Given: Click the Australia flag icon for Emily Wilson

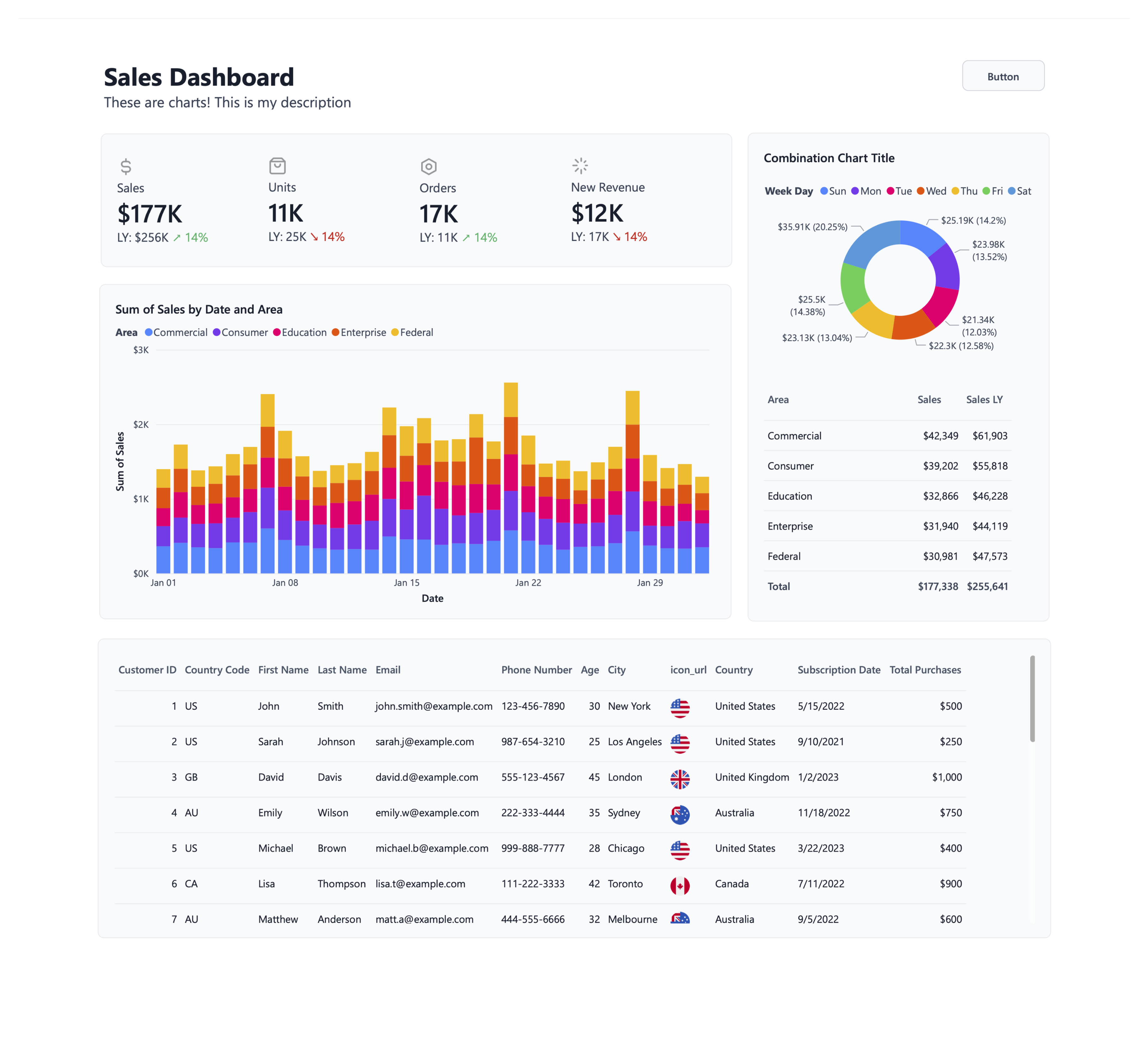Looking at the screenshot, I should [x=680, y=815].
